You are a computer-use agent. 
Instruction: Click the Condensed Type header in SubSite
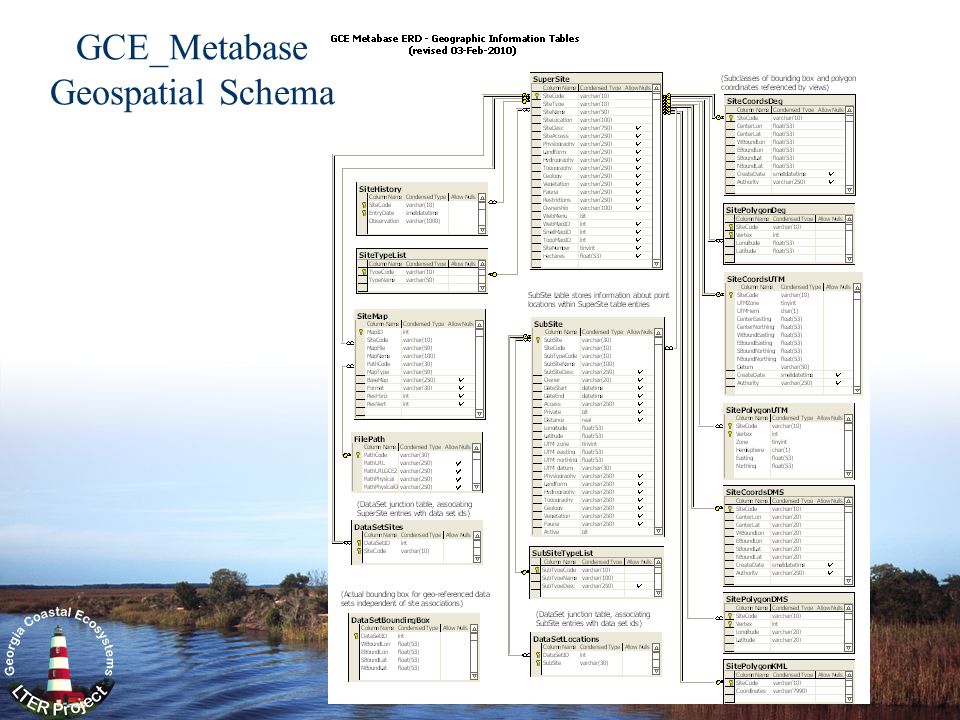602,332
